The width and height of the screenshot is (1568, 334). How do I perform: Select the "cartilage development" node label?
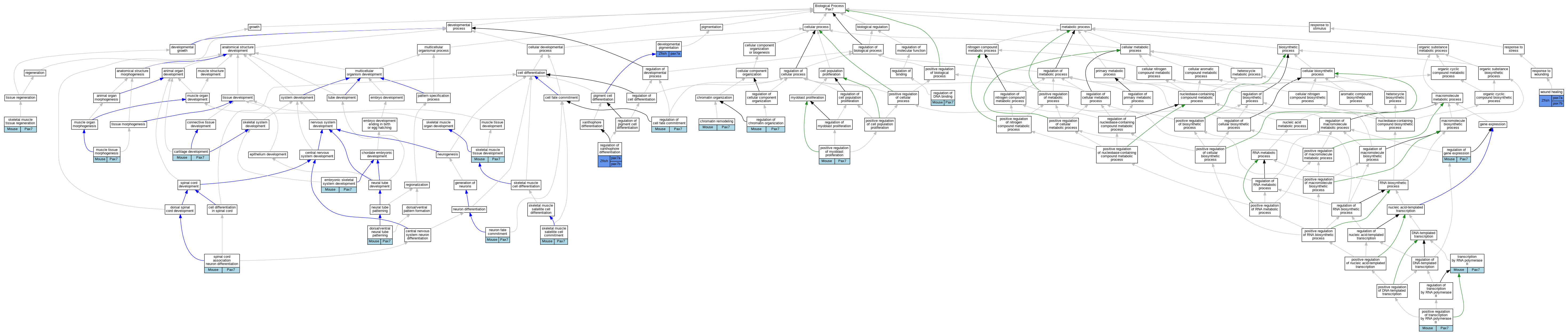click(191, 151)
